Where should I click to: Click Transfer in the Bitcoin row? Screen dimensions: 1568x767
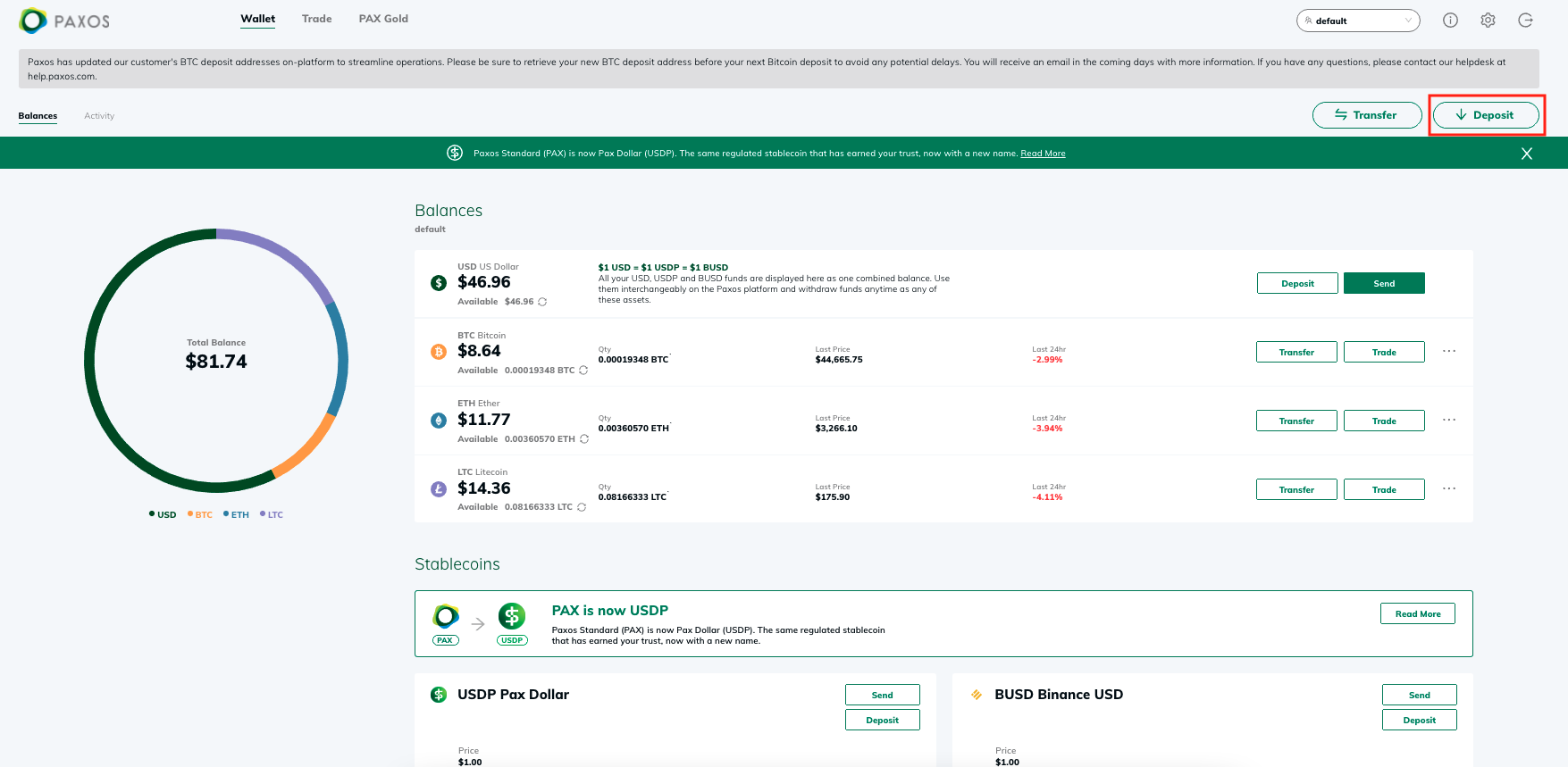pos(1296,352)
